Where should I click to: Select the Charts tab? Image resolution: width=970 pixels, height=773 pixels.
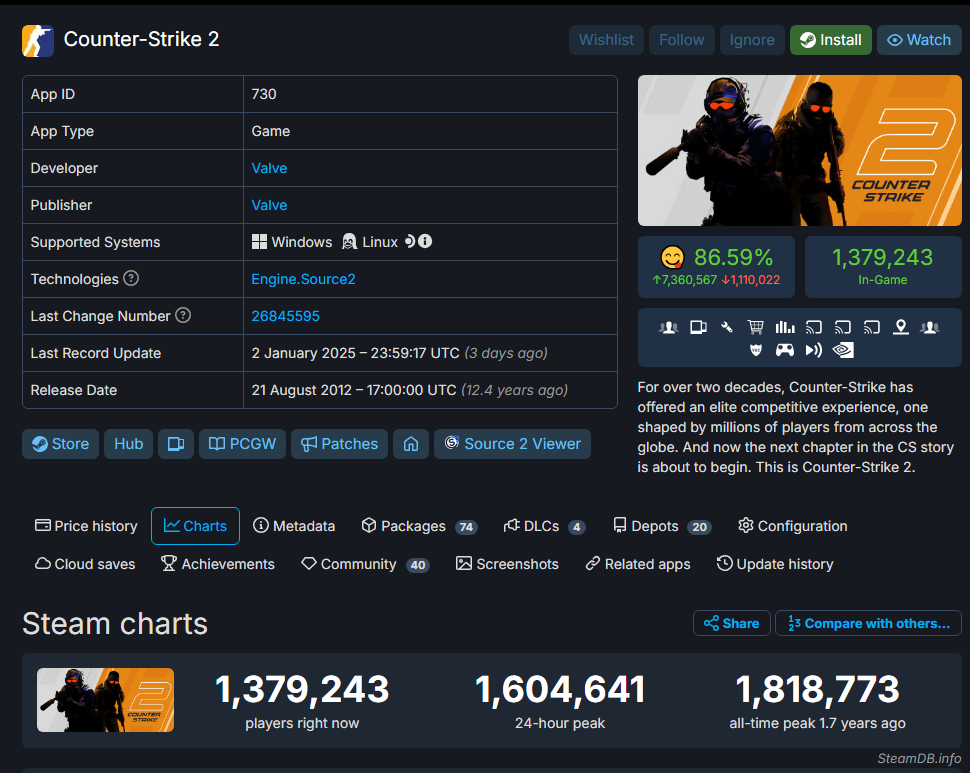click(195, 526)
